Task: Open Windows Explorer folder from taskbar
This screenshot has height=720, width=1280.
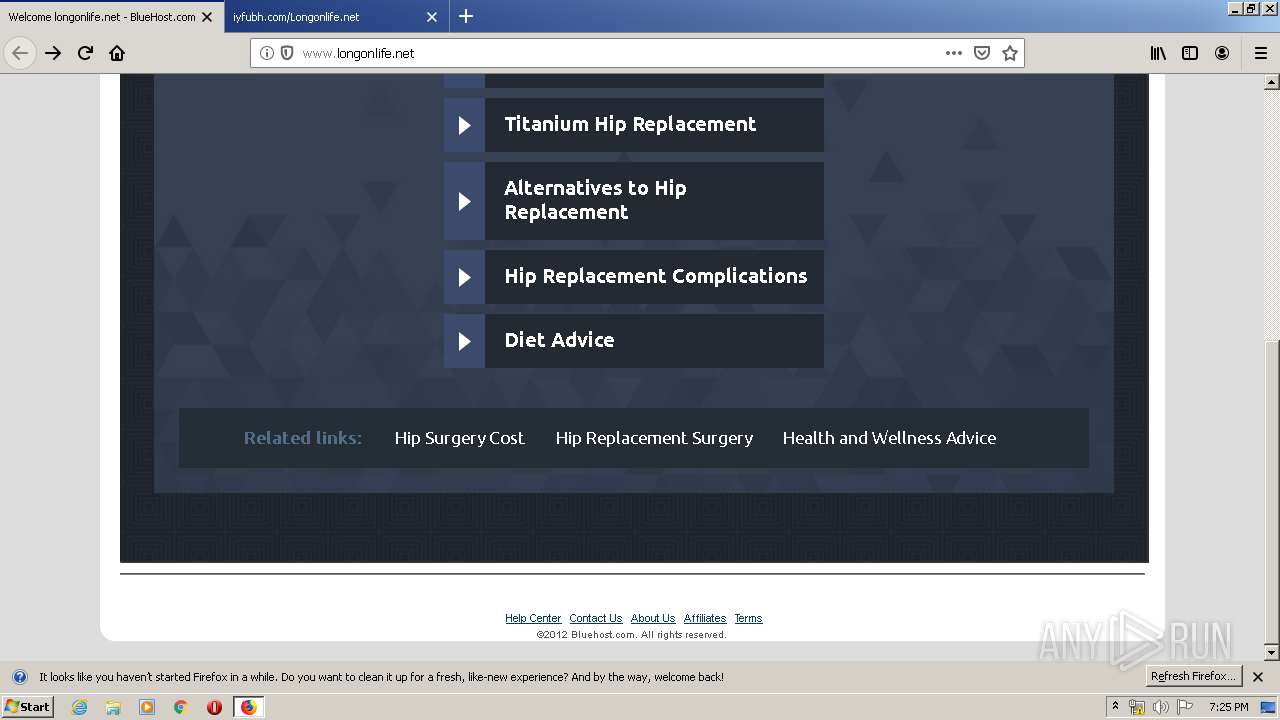Action: pyautogui.click(x=113, y=707)
